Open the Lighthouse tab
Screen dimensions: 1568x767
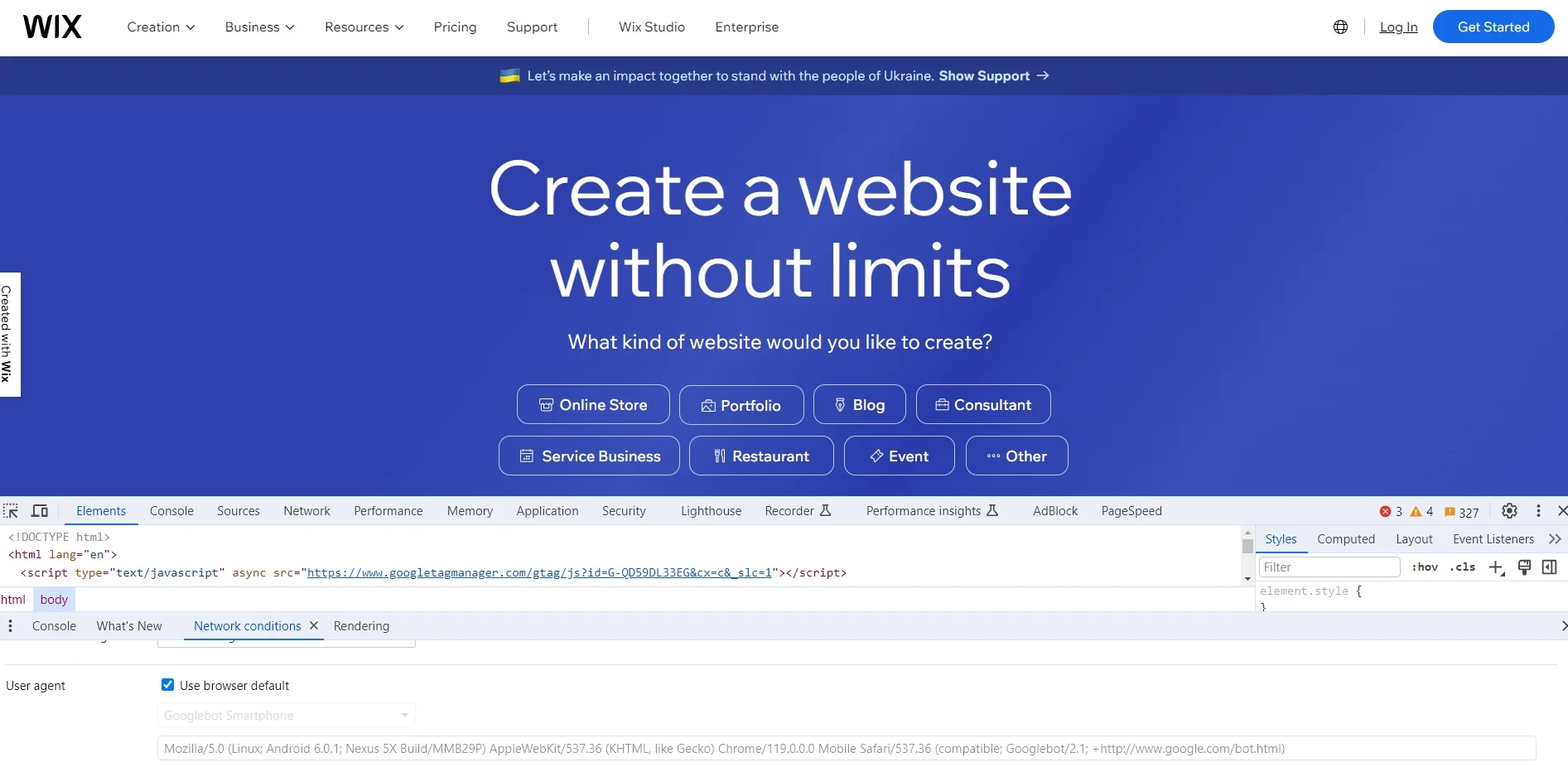[711, 511]
